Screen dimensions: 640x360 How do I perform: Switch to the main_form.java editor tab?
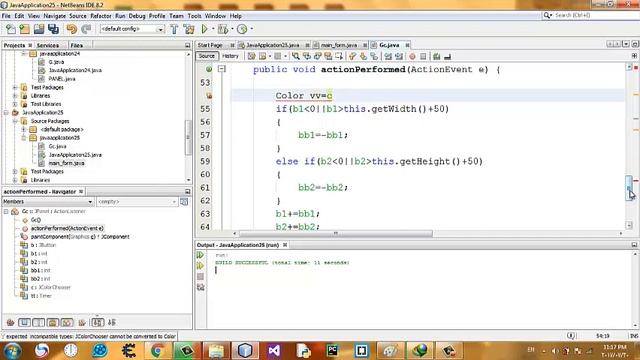click(339, 45)
